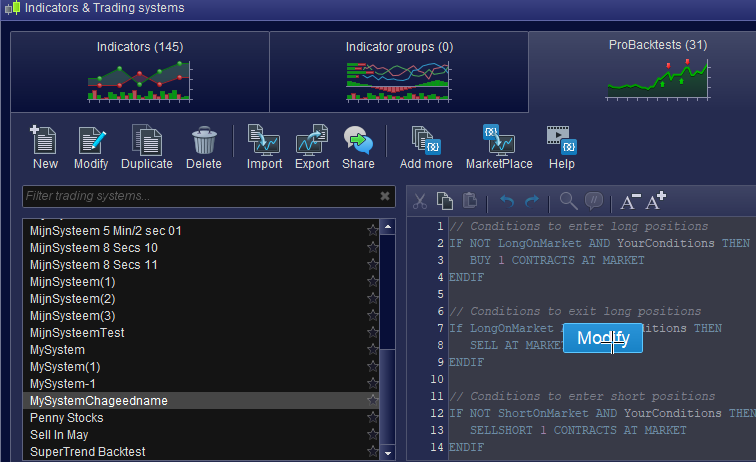Star the MySystem entry
The image size is (756, 462).
coord(372,350)
